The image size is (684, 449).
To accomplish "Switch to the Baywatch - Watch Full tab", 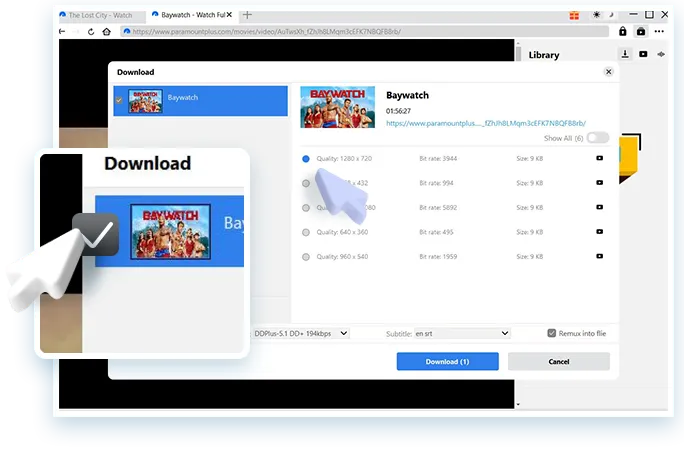I will [x=192, y=15].
